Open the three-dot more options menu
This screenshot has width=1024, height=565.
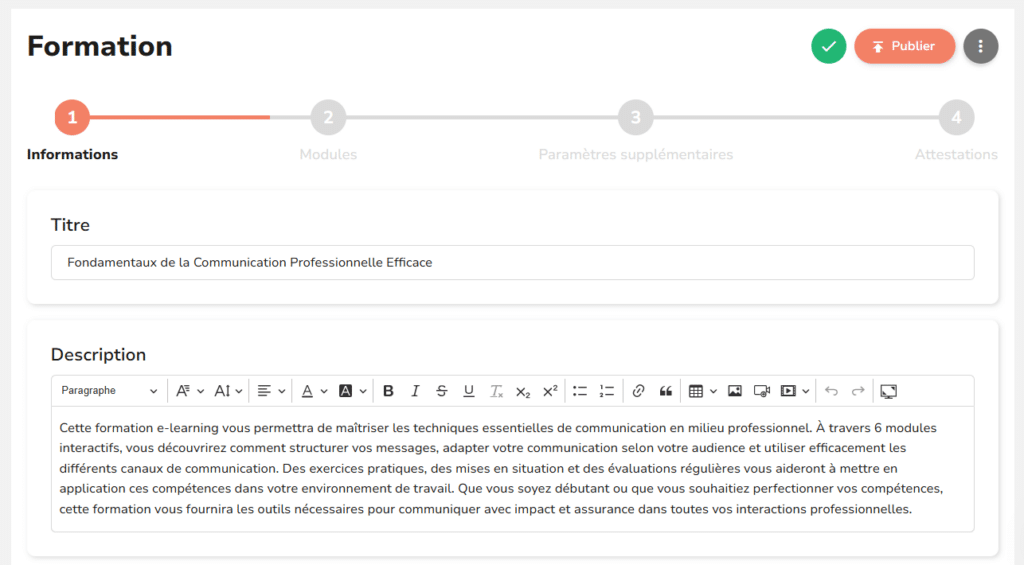[x=980, y=46]
